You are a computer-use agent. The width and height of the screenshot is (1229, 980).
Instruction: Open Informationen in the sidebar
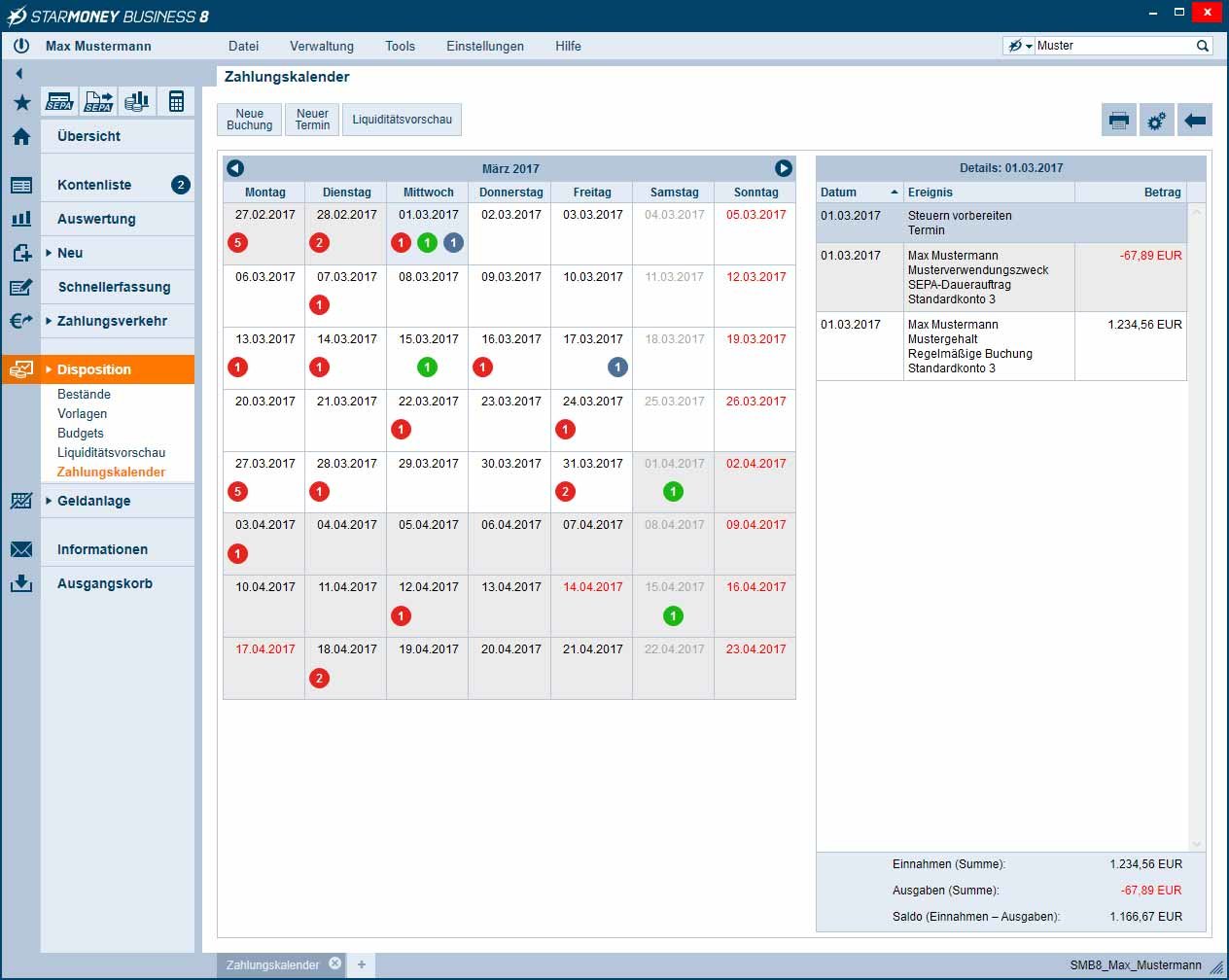[102, 549]
